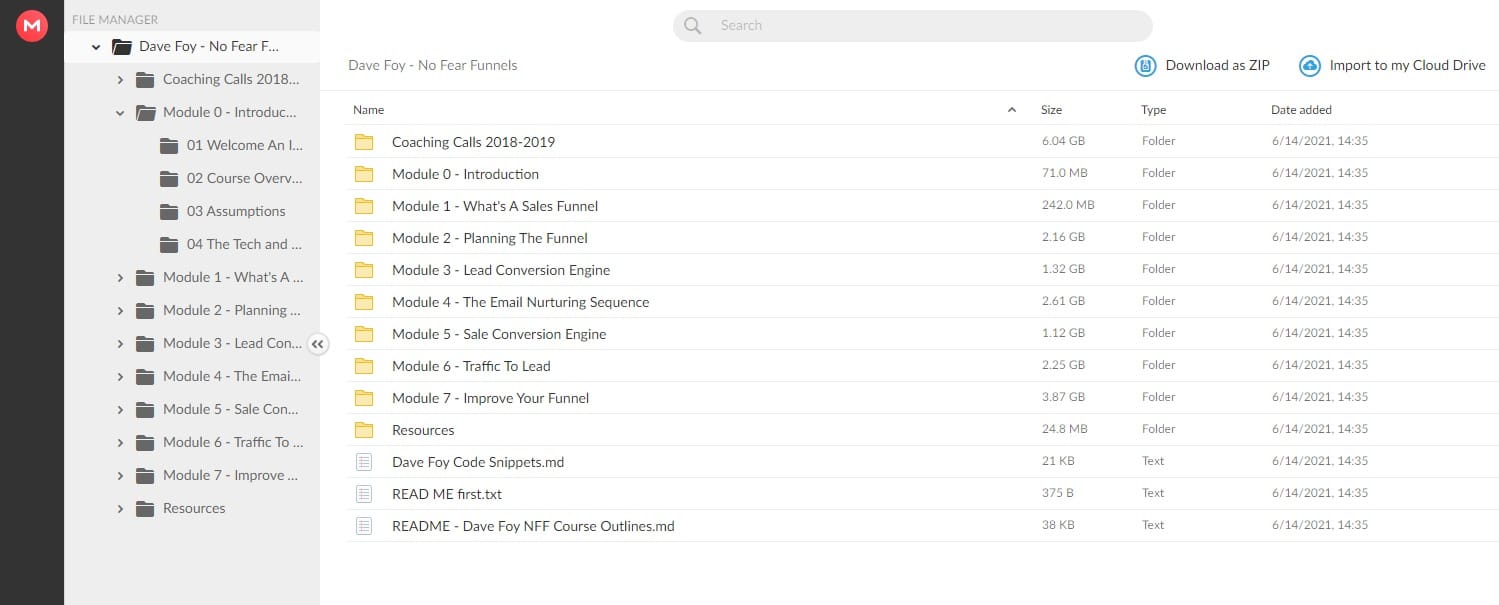Screen dimensions: 1499x605
Task: Click the MEGA logo icon
Action: 32,26
